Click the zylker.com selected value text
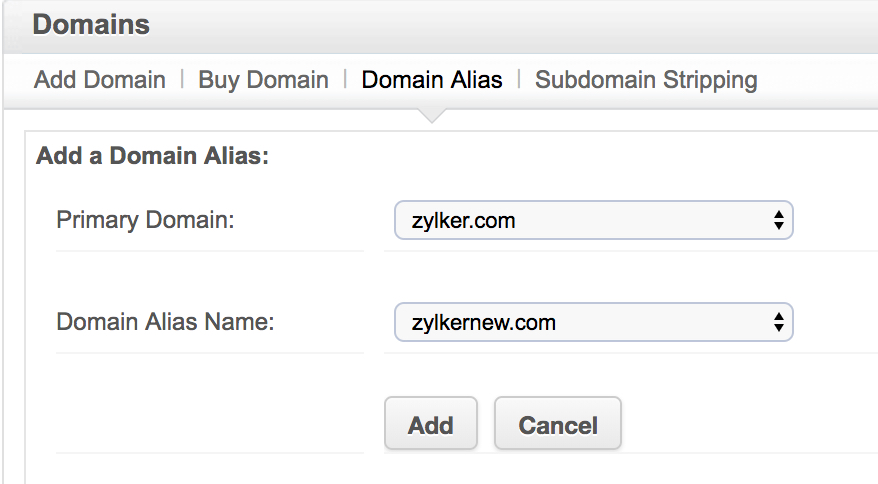 (463, 221)
